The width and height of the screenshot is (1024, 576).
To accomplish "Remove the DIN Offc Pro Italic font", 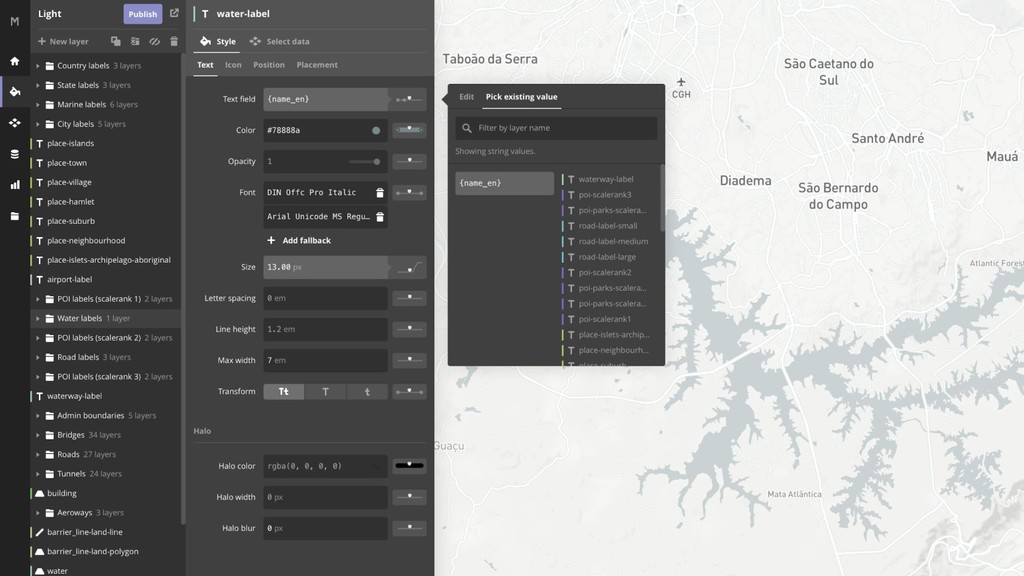I will [380, 192].
